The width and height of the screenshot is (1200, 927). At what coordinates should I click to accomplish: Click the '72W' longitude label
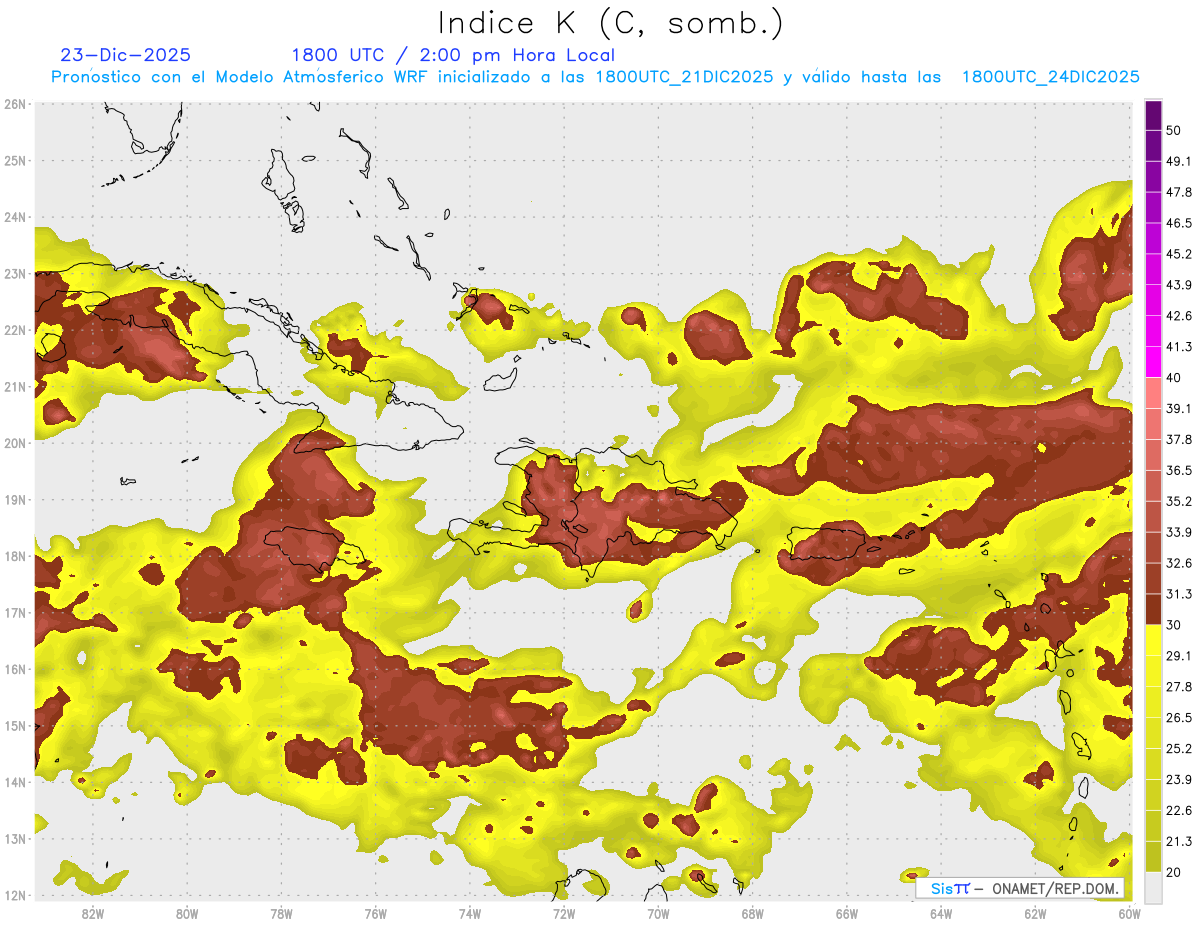coord(564,913)
